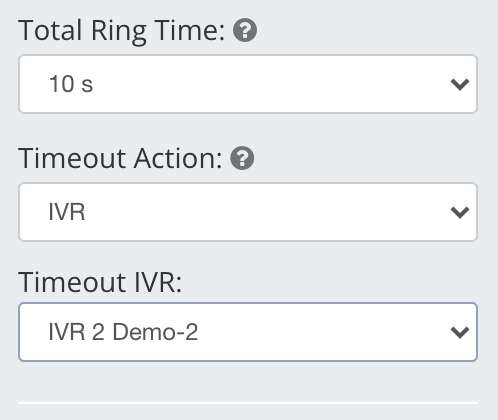This screenshot has width=498, height=420.
Task: Show the tooltip for ring time help
Action: (245, 30)
